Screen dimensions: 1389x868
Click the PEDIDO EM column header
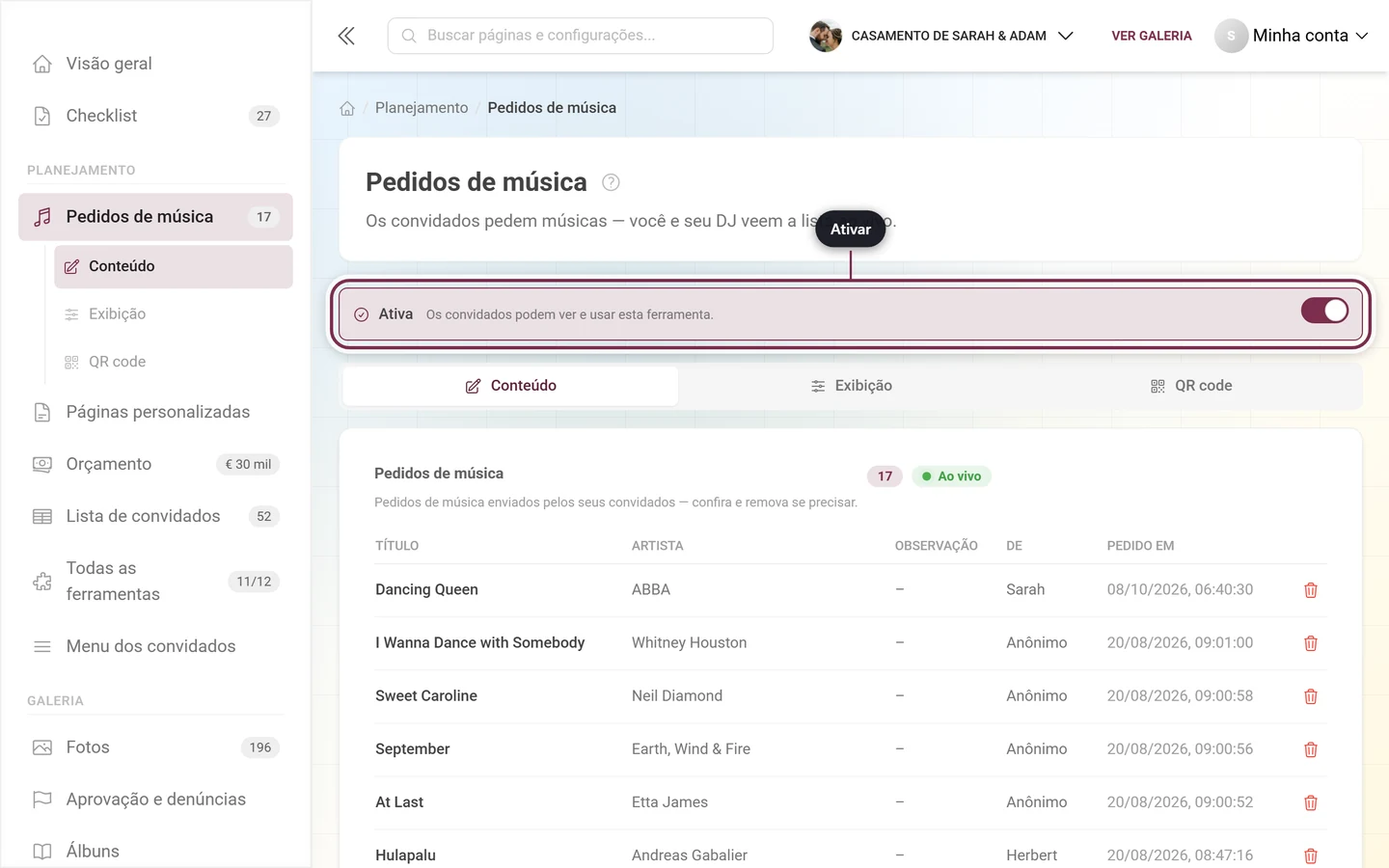click(1140, 546)
